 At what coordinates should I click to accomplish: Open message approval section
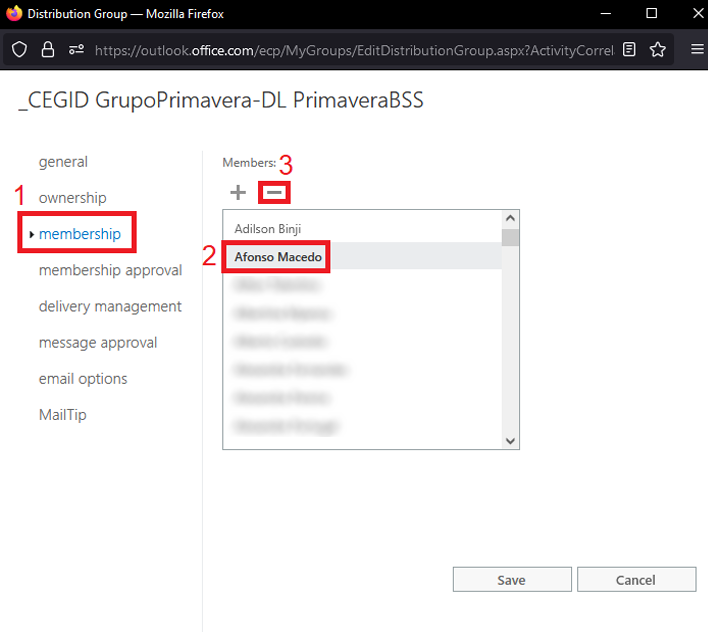pyautogui.click(x=98, y=342)
